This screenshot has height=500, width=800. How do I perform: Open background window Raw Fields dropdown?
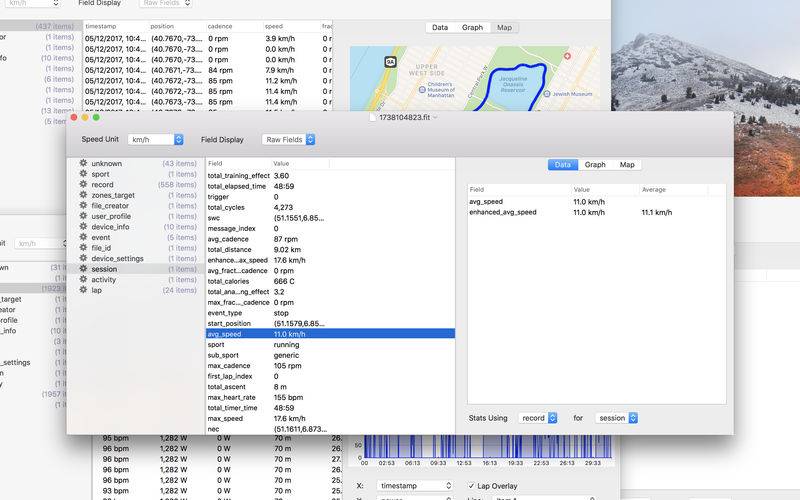[165, 3]
